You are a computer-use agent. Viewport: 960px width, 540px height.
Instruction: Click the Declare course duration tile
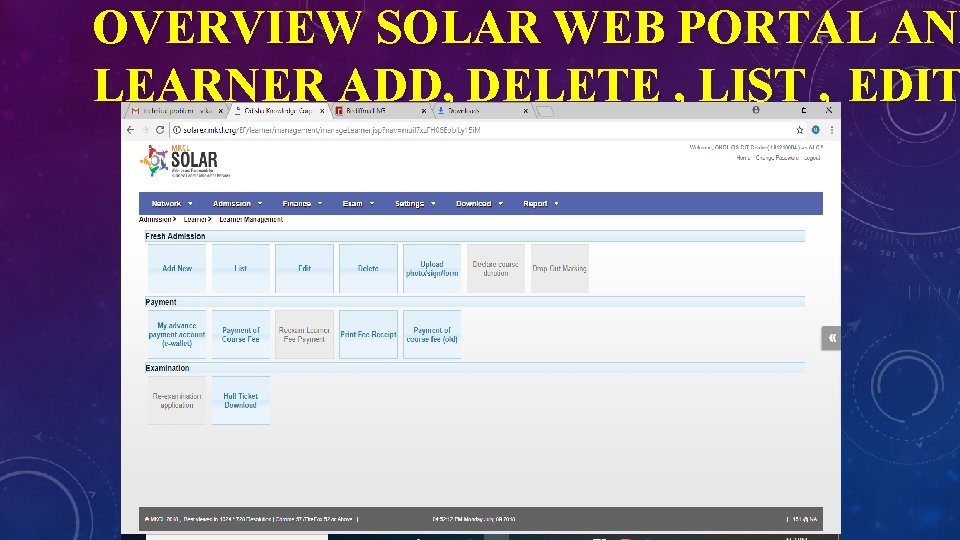click(495, 268)
